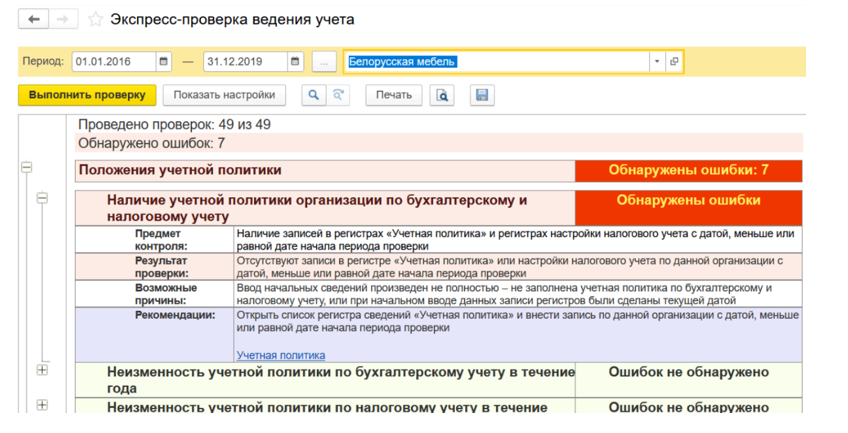Open period selection ellipsis button
848x433 pixels.
[x=324, y=62]
